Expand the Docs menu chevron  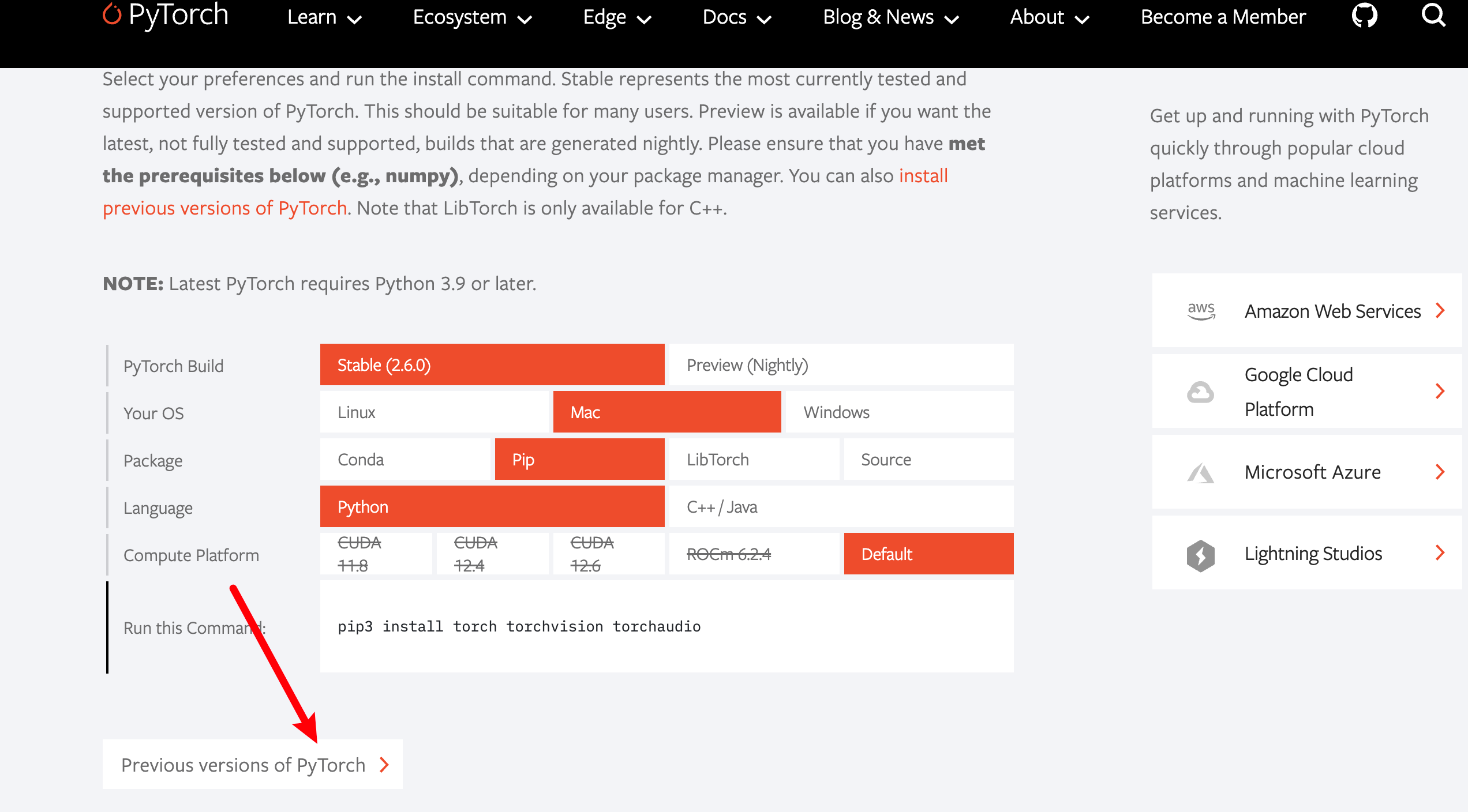tap(764, 20)
